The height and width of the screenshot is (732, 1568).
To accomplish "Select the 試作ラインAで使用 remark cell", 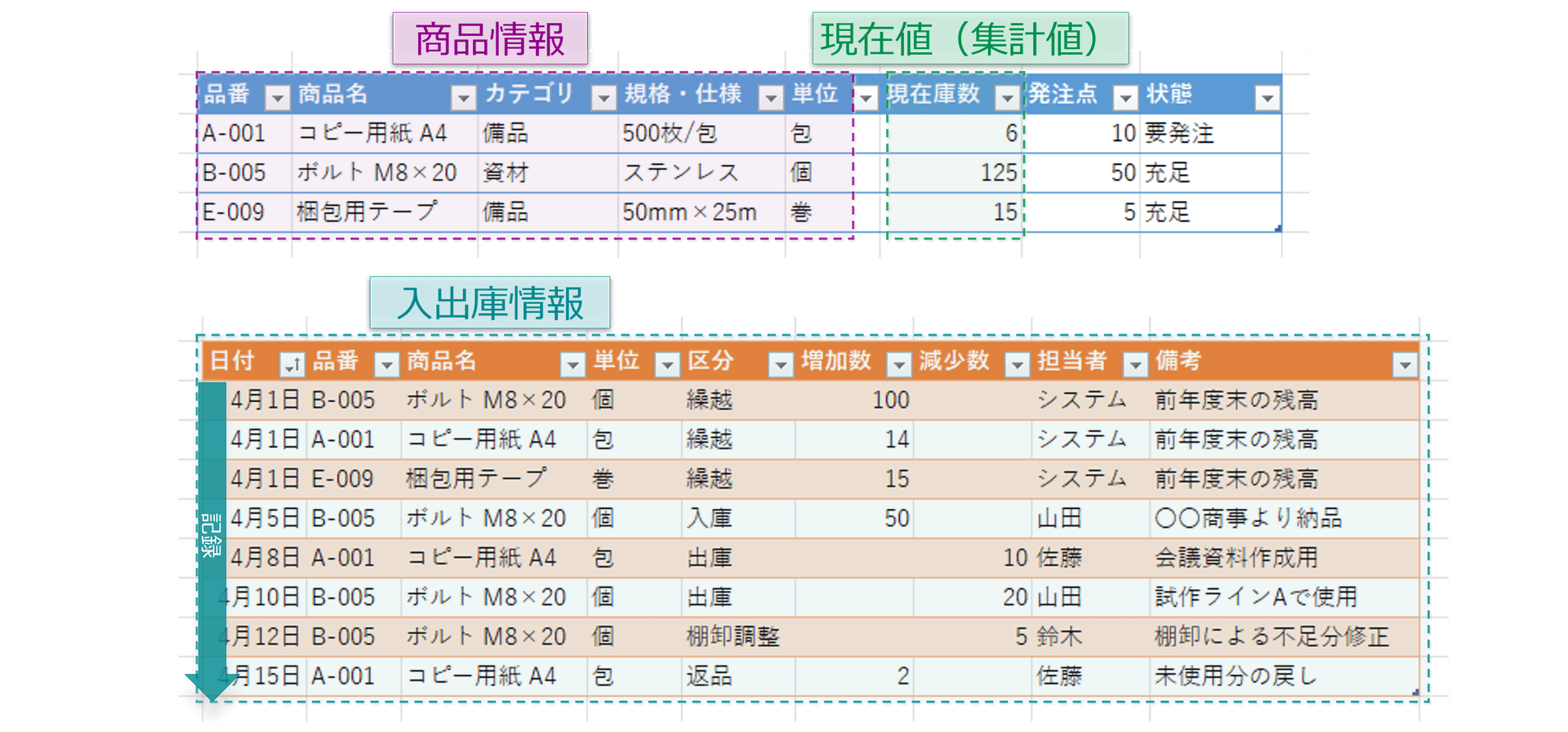I will click(x=1284, y=597).
